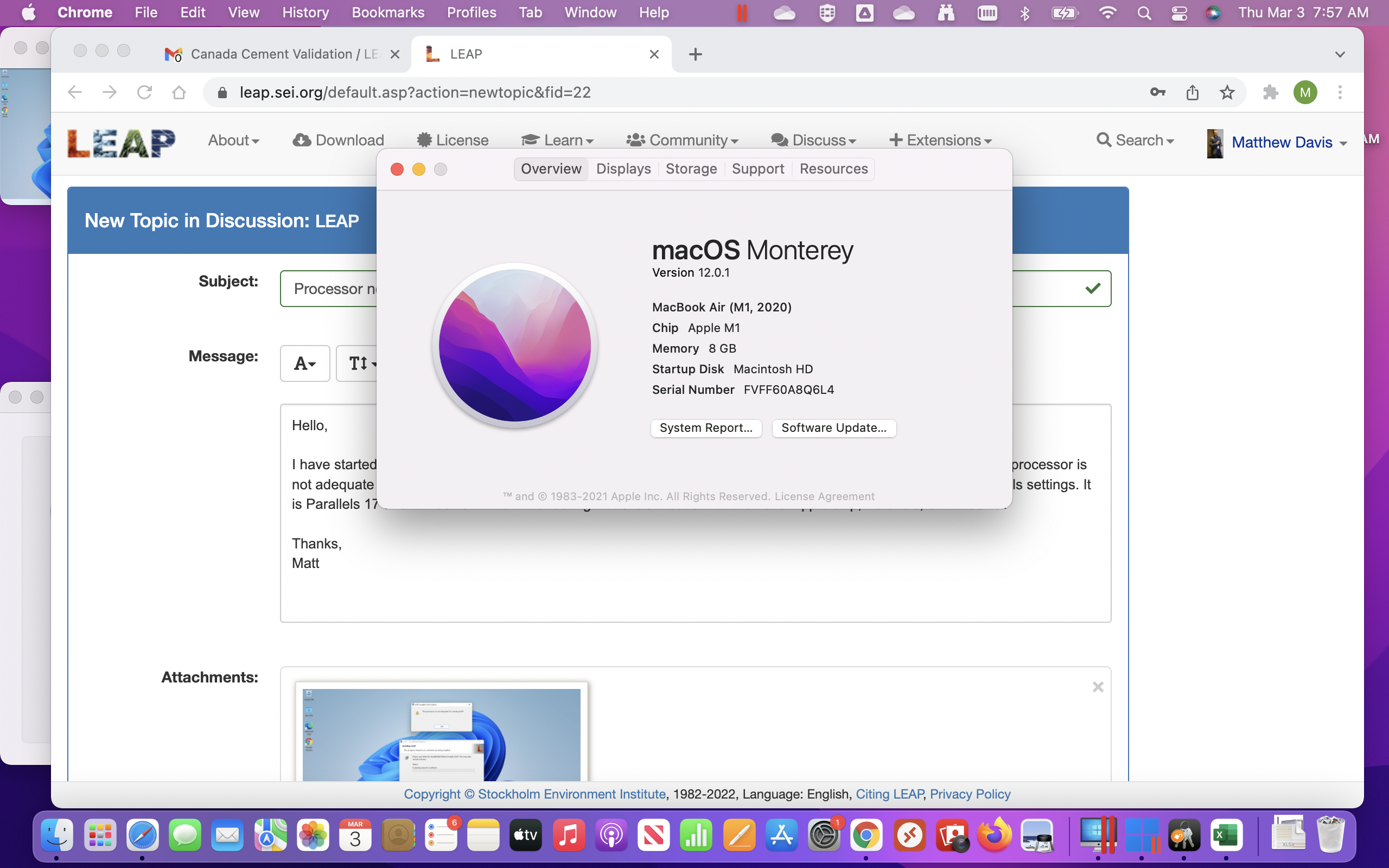Click the Software Update button

pos(834,427)
